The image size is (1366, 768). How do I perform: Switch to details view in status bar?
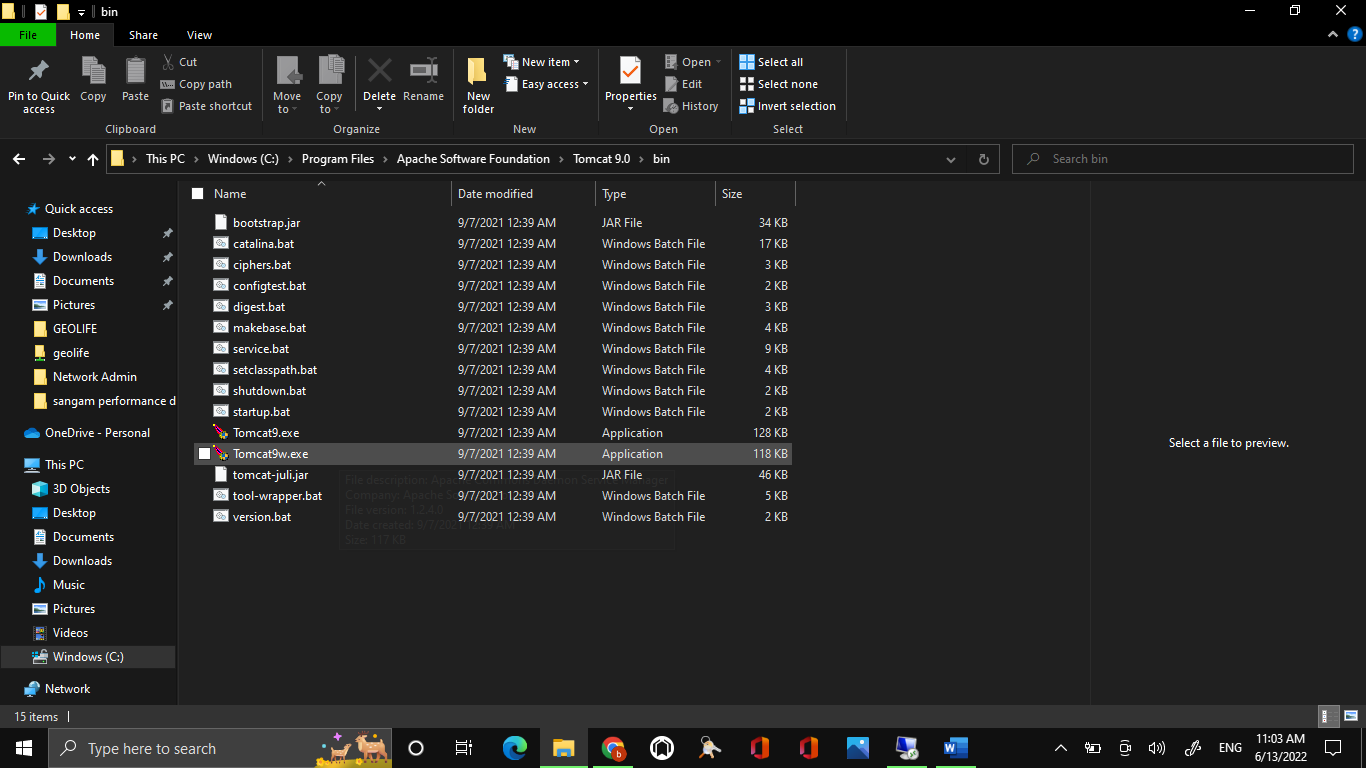(1328, 716)
